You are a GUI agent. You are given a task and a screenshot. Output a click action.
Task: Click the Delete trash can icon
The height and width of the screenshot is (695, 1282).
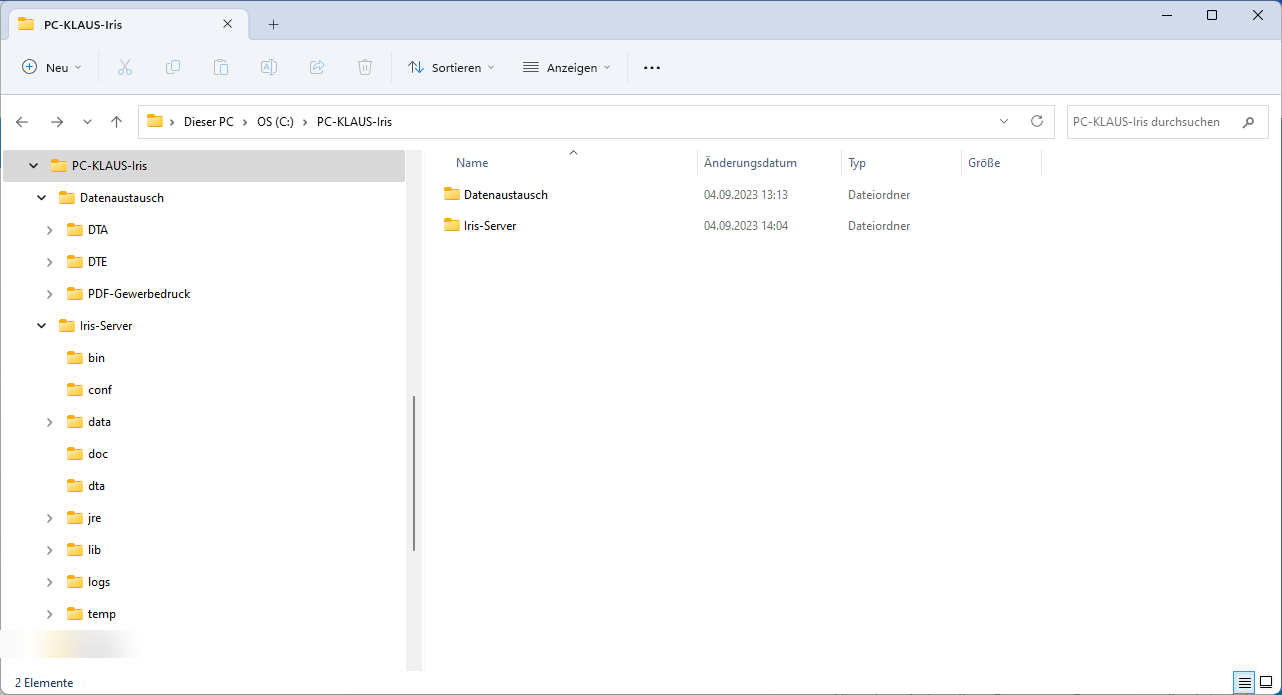[365, 67]
